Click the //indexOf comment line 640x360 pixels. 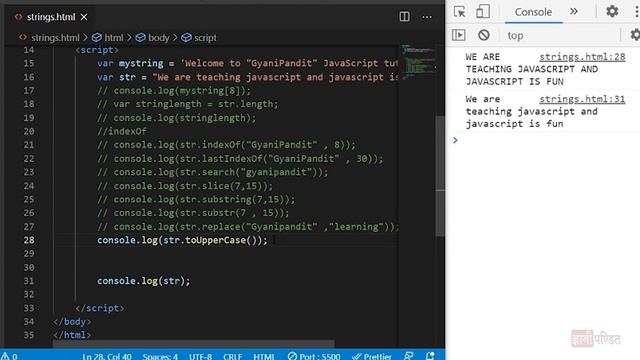(x=122, y=131)
